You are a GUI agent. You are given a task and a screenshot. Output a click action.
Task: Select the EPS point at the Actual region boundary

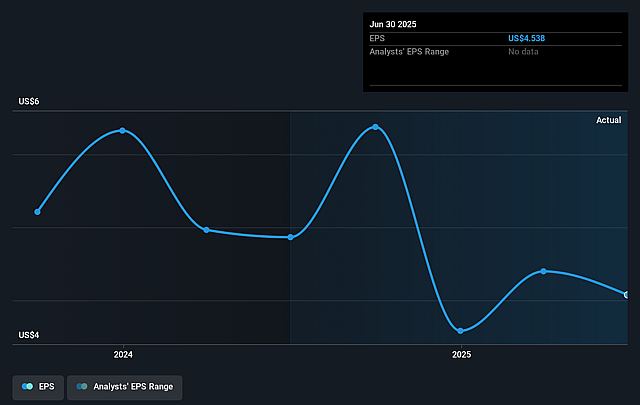coord(290,237)
